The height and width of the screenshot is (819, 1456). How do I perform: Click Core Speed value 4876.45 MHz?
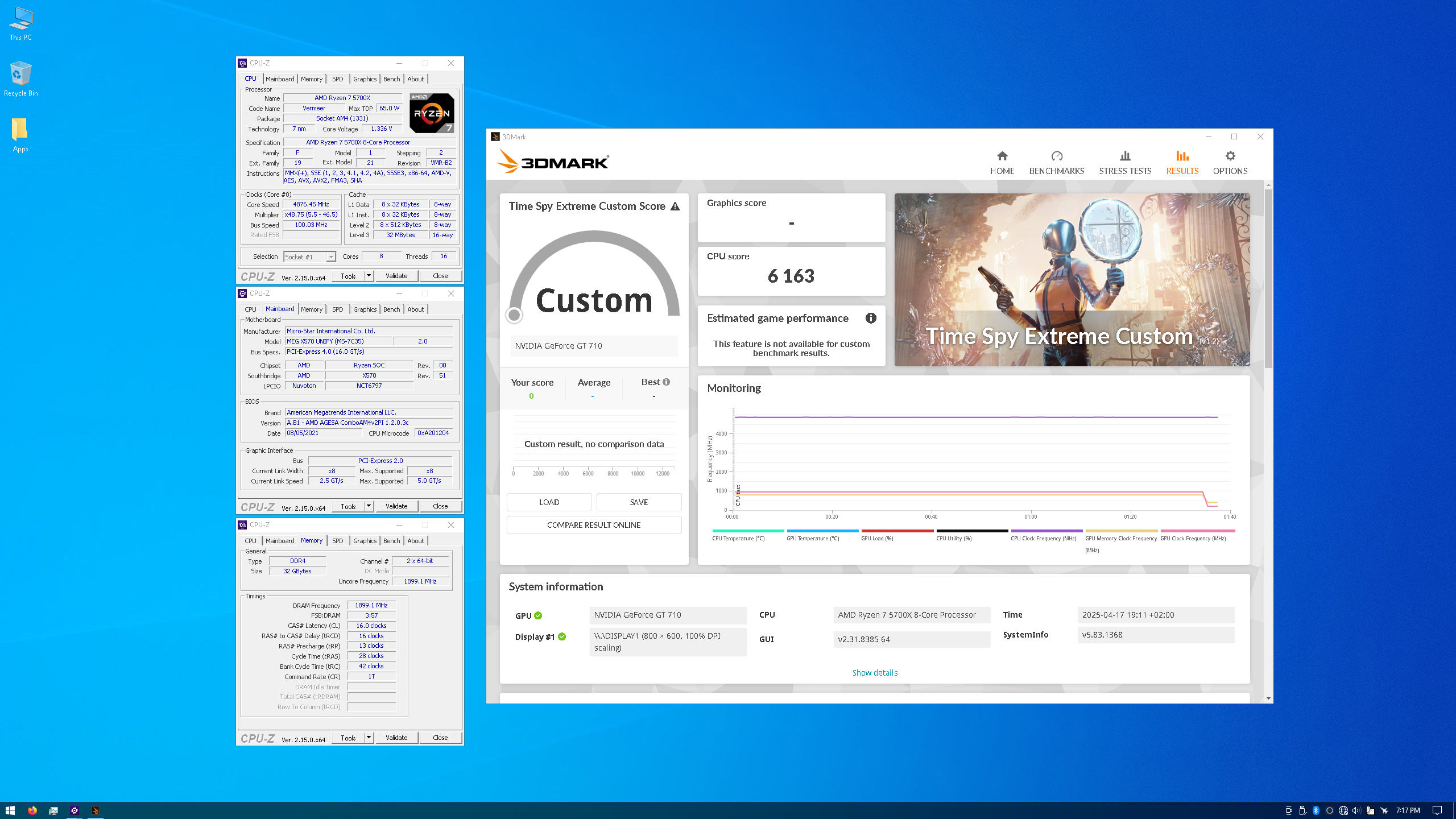[x=311, y=204]
